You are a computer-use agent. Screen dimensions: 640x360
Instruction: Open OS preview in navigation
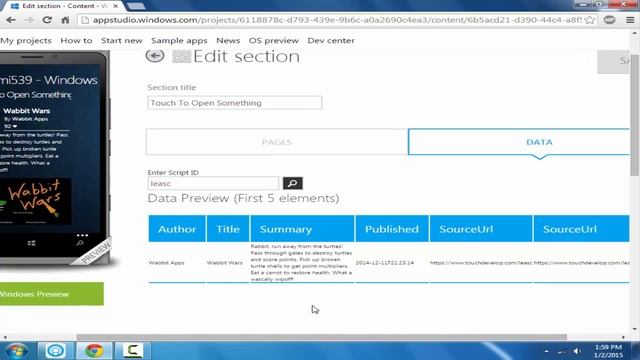(274, 40)
